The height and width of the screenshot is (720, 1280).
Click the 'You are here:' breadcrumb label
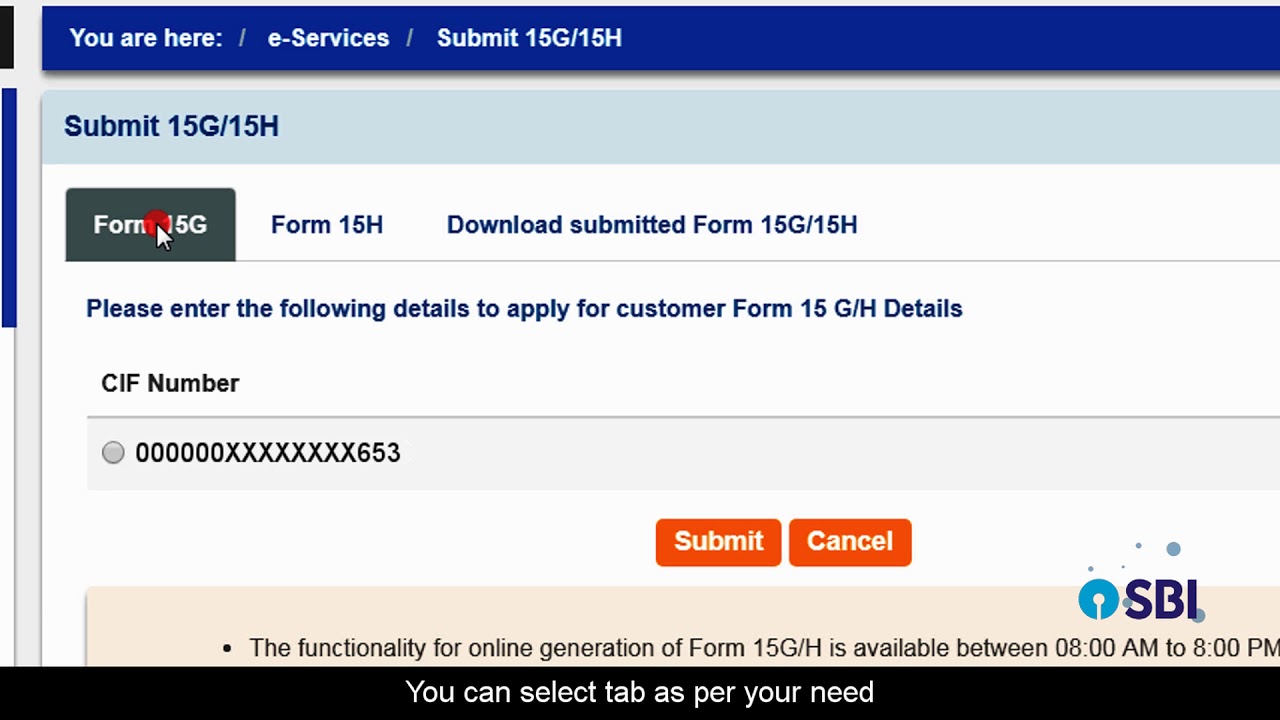point(146,38)
